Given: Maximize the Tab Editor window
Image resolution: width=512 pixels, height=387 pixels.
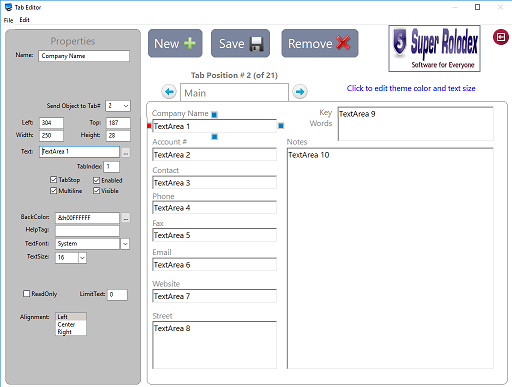Looking at the screenshot, I should [x=477, y=7].
